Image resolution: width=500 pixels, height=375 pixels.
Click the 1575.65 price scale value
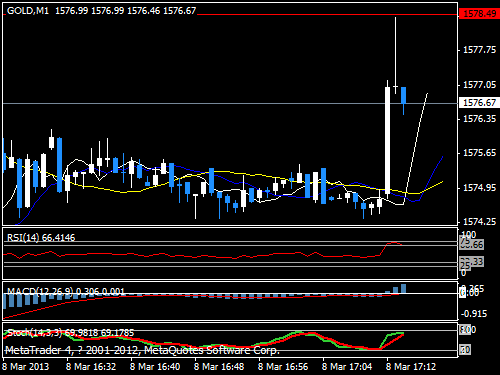(x=480, y=153)
